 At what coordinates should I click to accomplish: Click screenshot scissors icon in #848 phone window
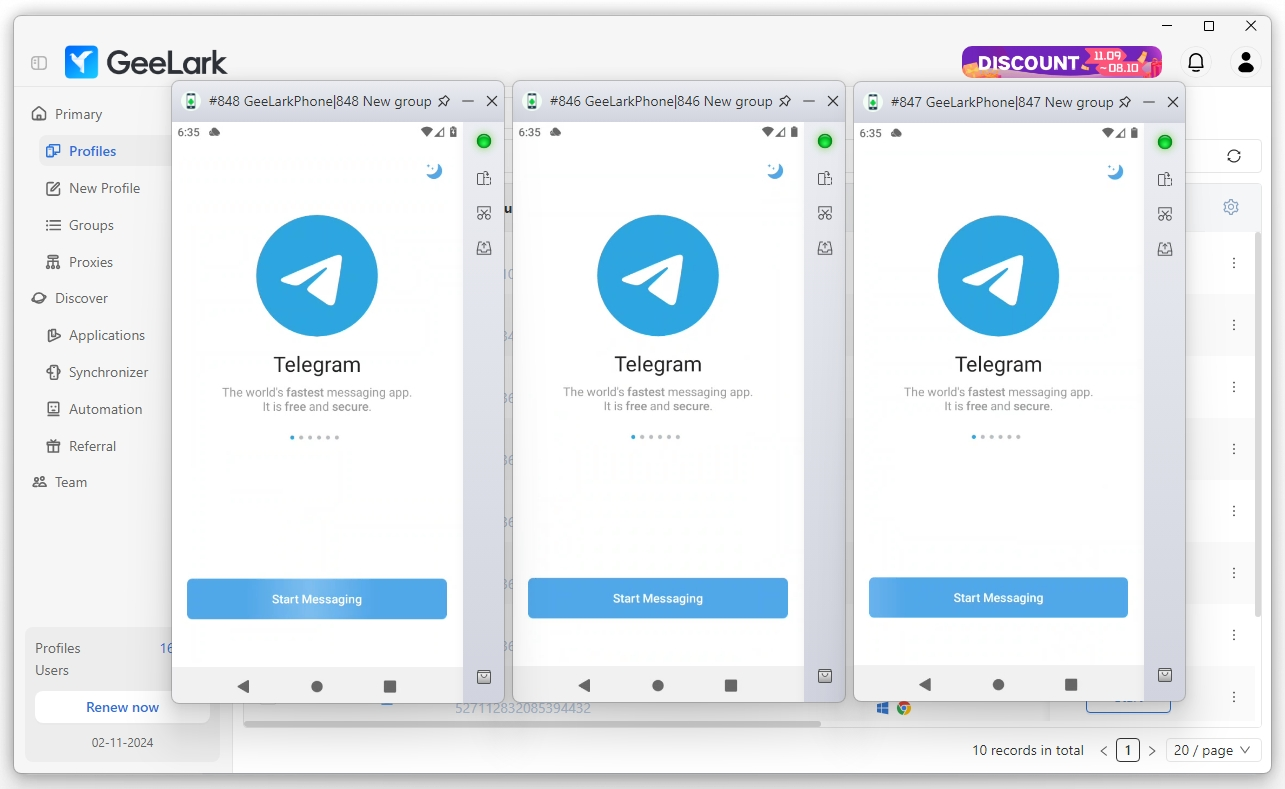click(x=484, y=213)
